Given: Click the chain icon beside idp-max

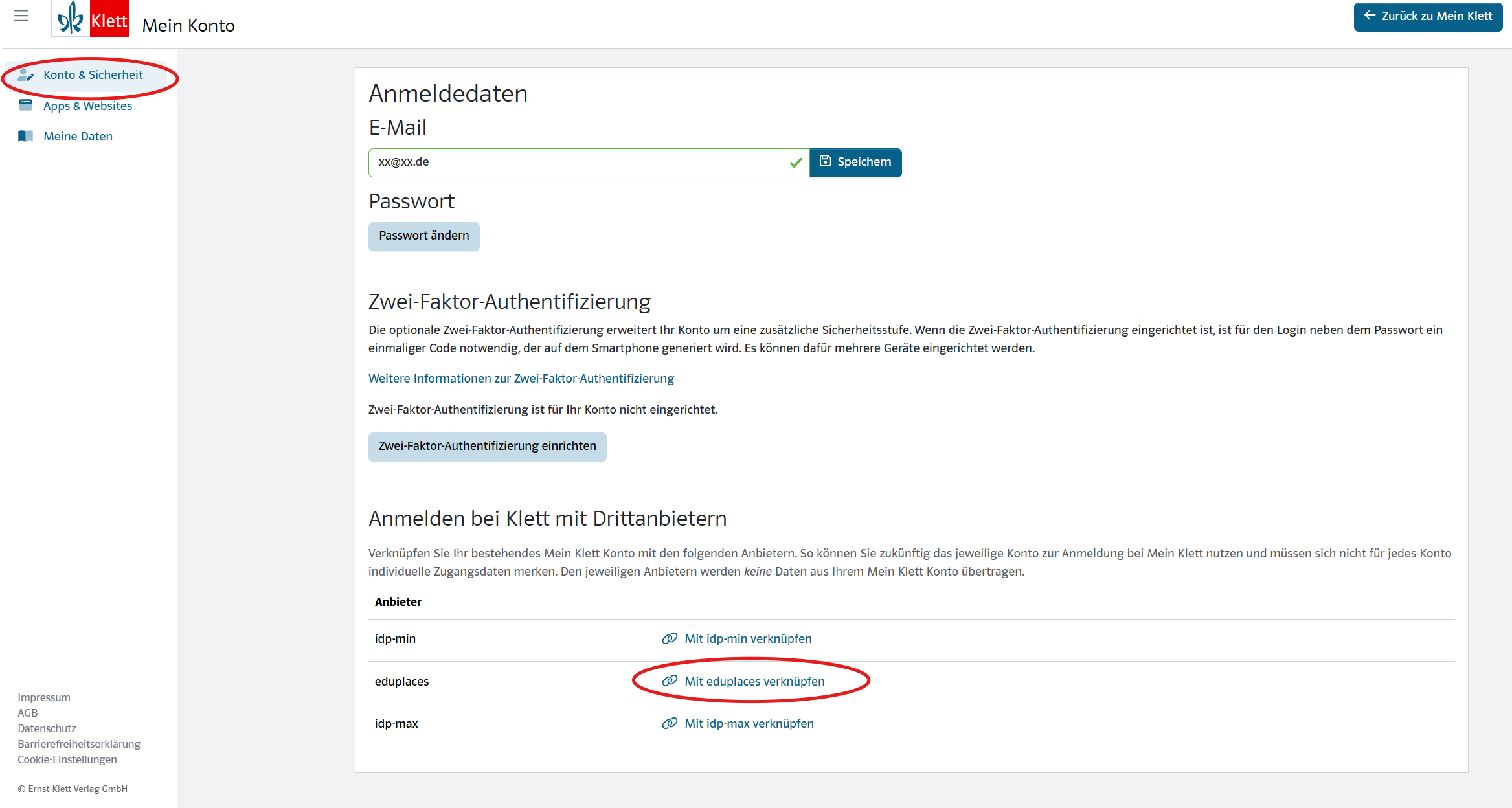Looking at the screenshot, I should [x=670, y=724].
